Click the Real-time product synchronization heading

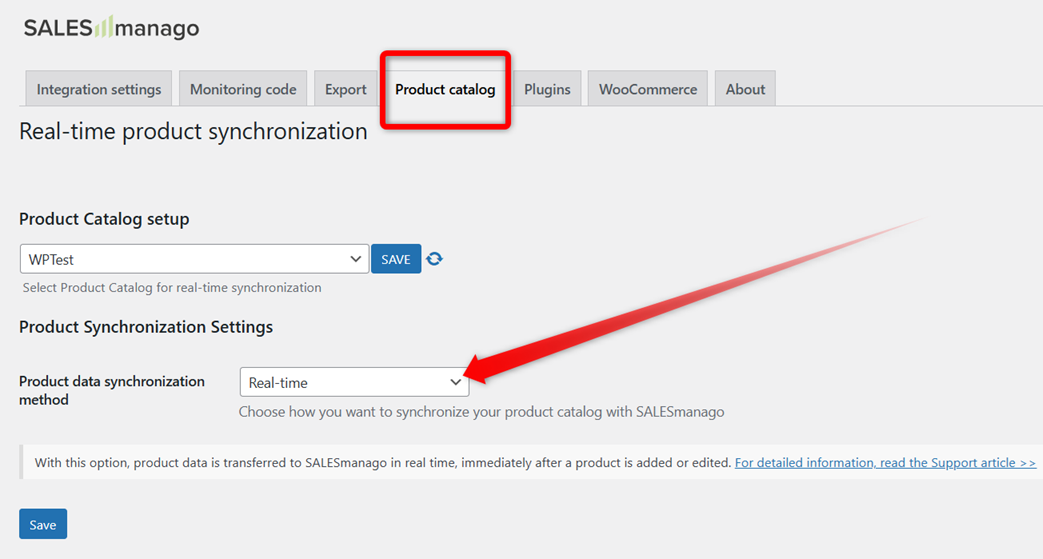tap(193, 131)
